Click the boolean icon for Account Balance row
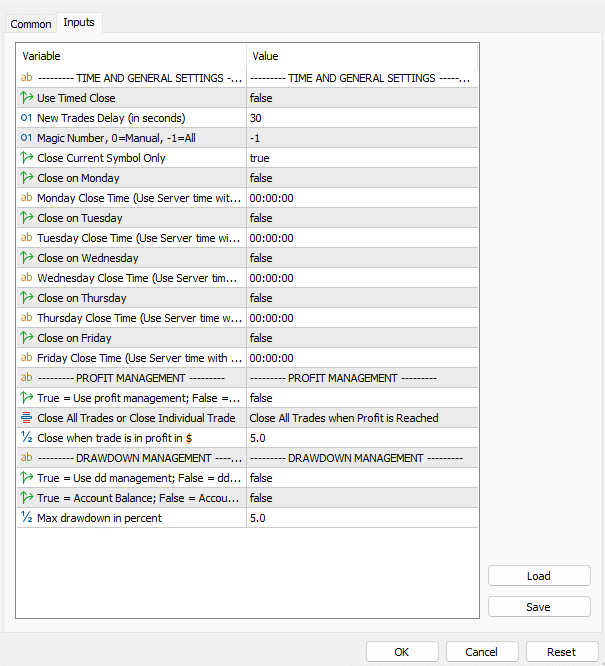The image size is (605, 666). (x=26, y=497)
